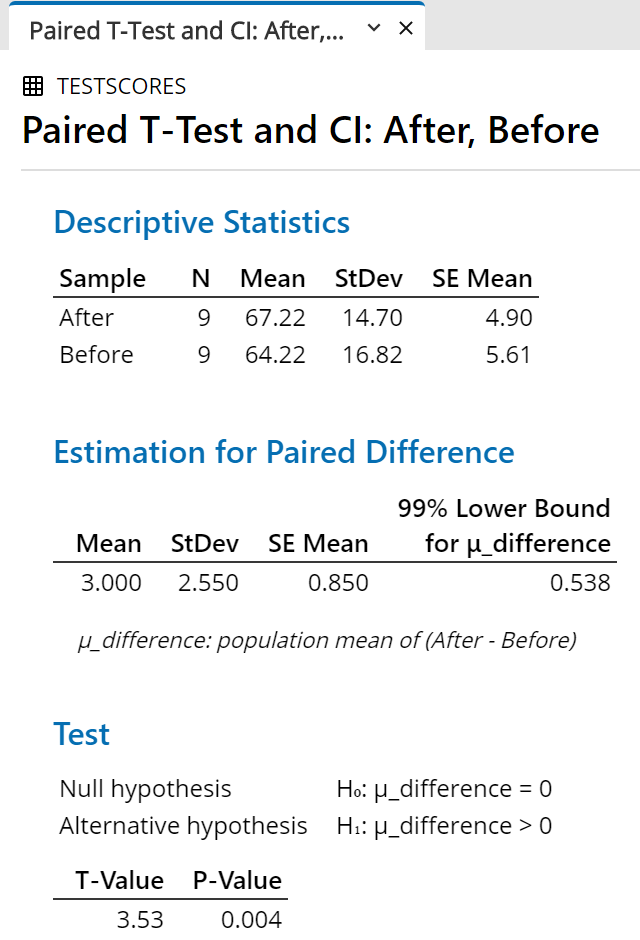Click the paired difference mean 3.000
This screenshot has width=640, height=940.
111,583
